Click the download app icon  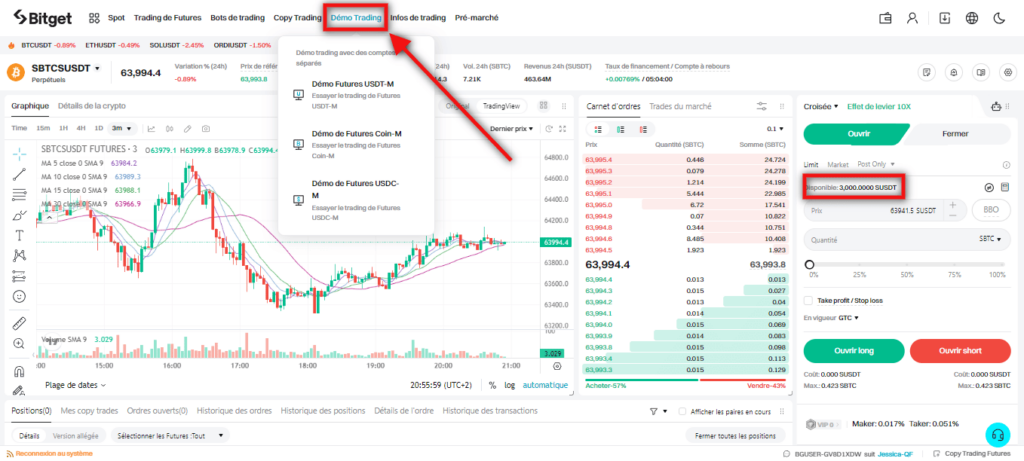[x=944, y=18]
